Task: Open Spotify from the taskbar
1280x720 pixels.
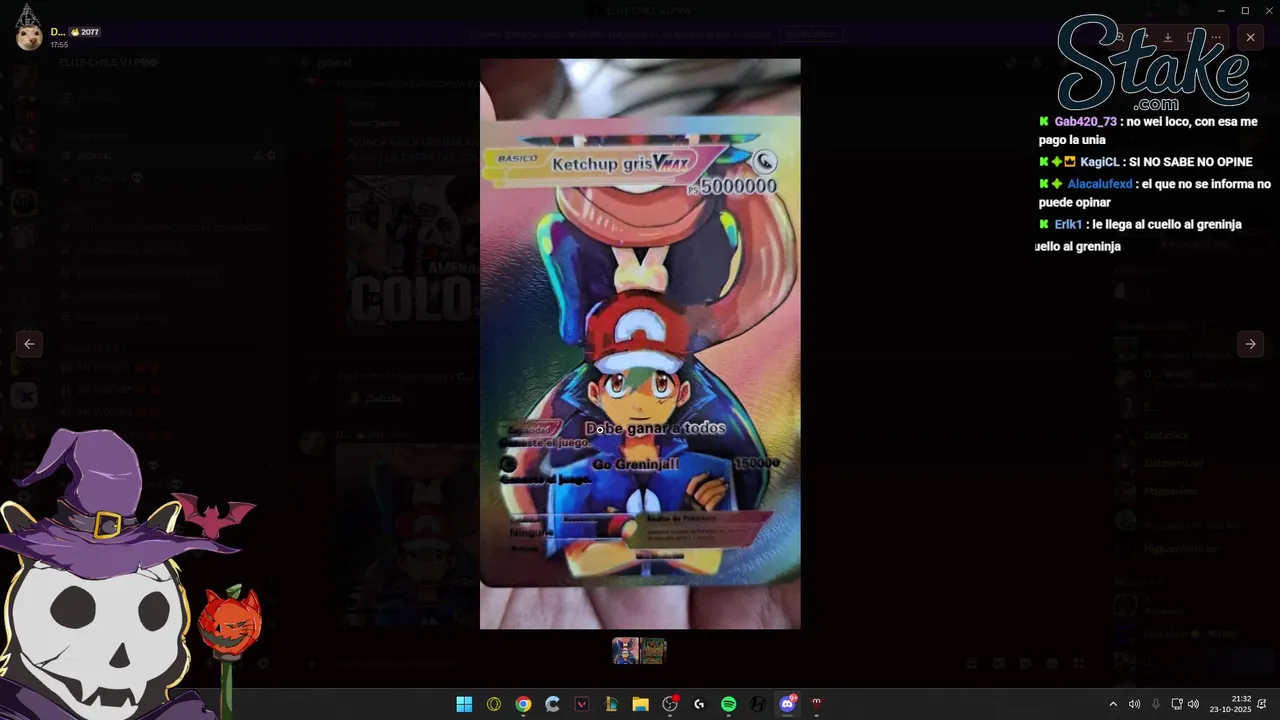Action: tap(729, 704)
